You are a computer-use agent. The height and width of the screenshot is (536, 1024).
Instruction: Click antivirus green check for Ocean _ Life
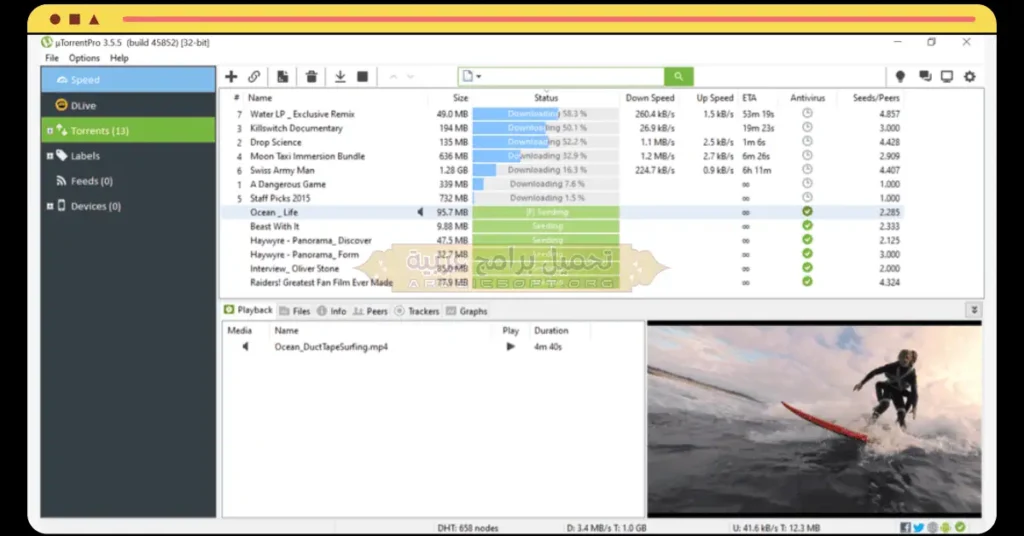tap(807, 212)
